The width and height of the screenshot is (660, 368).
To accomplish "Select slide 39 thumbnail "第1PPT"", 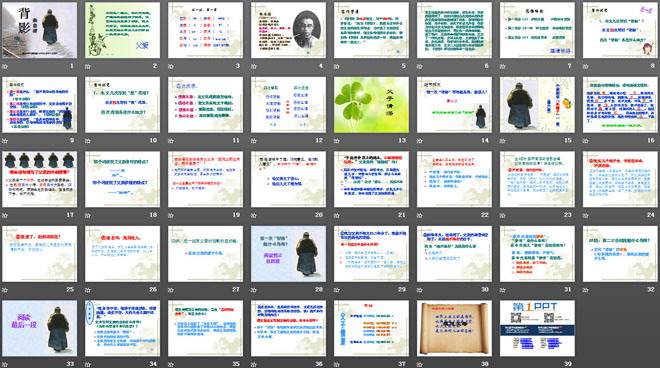I will click(x=537, y=328).
